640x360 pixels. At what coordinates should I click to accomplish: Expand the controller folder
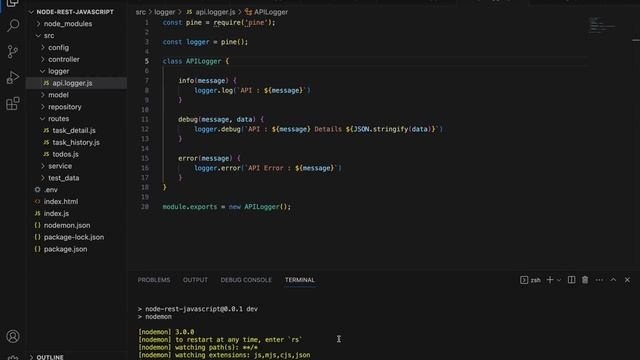point(63,59)
